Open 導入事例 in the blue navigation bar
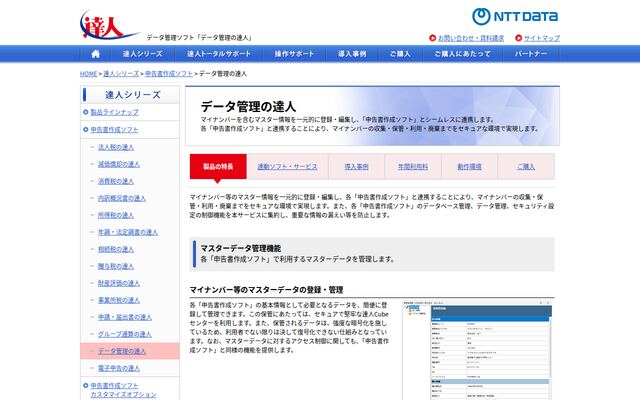Viewport: 640px width, 400px height. coord(352,54)
